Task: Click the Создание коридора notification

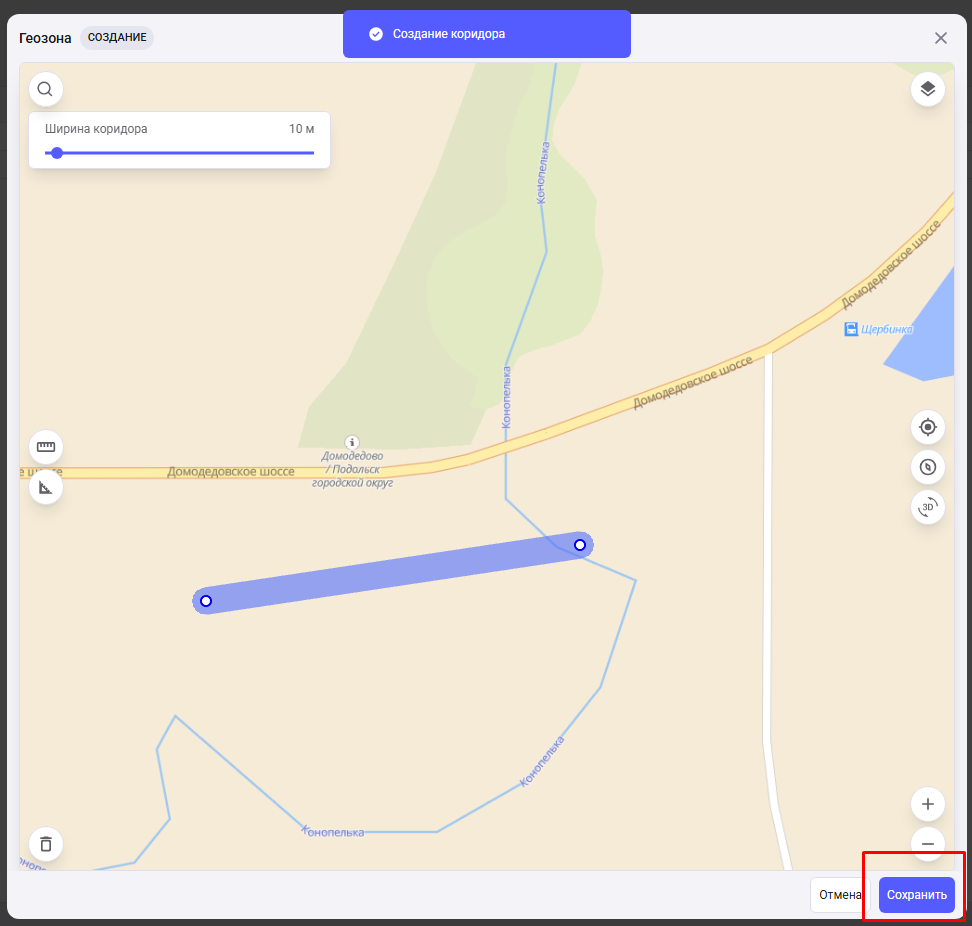Action: tap(486, 34)
